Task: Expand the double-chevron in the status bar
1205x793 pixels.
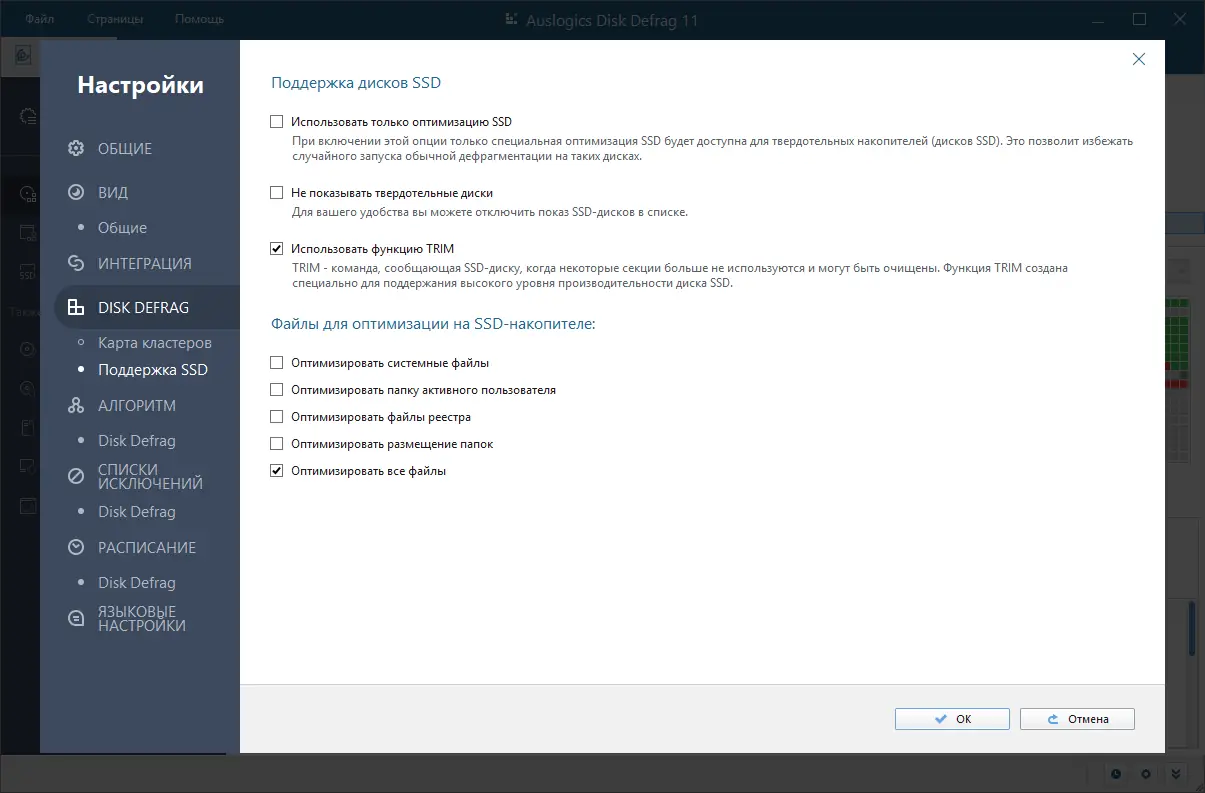Action: 1177,773
